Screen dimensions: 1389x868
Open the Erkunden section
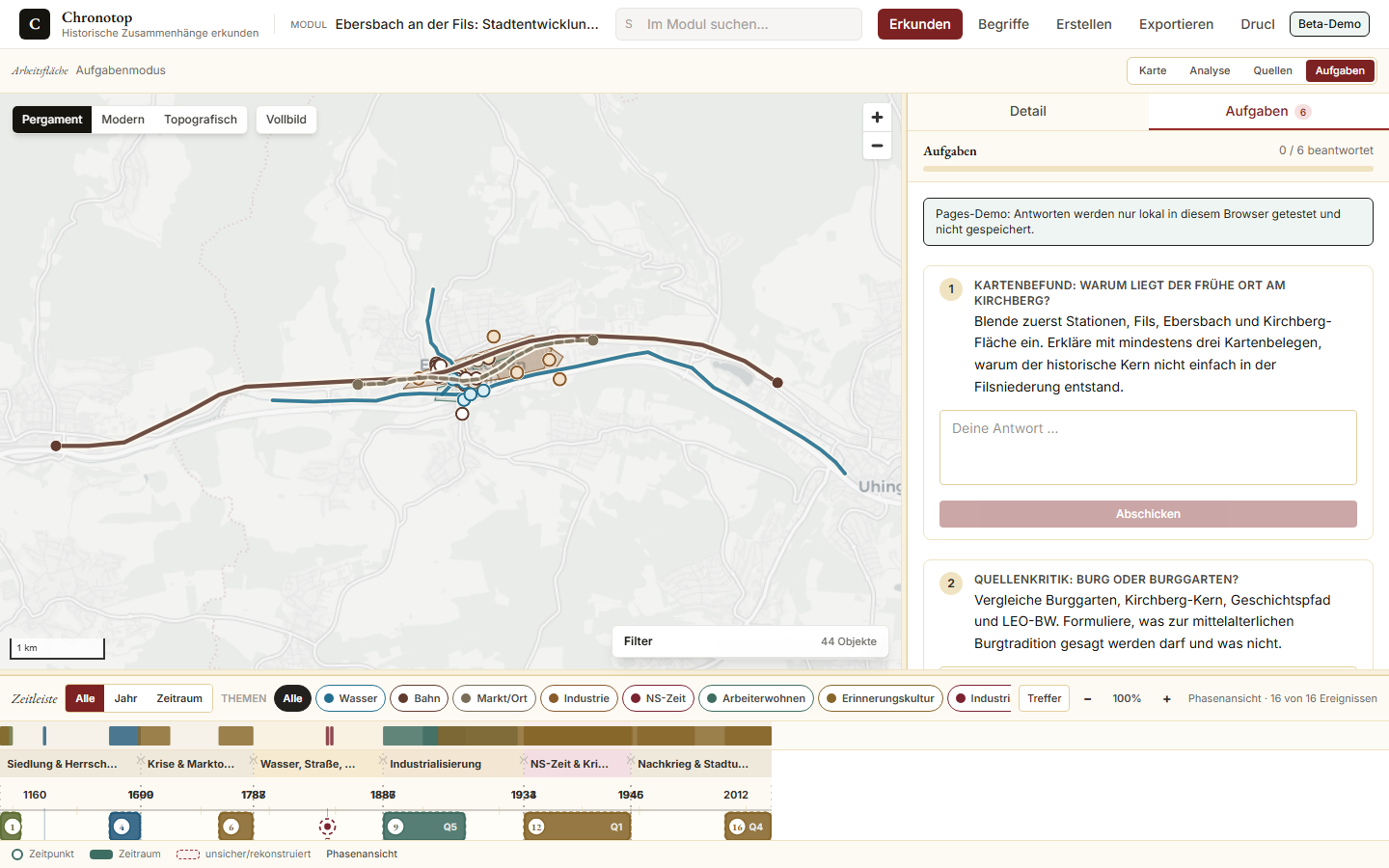[x=919, y=24]
